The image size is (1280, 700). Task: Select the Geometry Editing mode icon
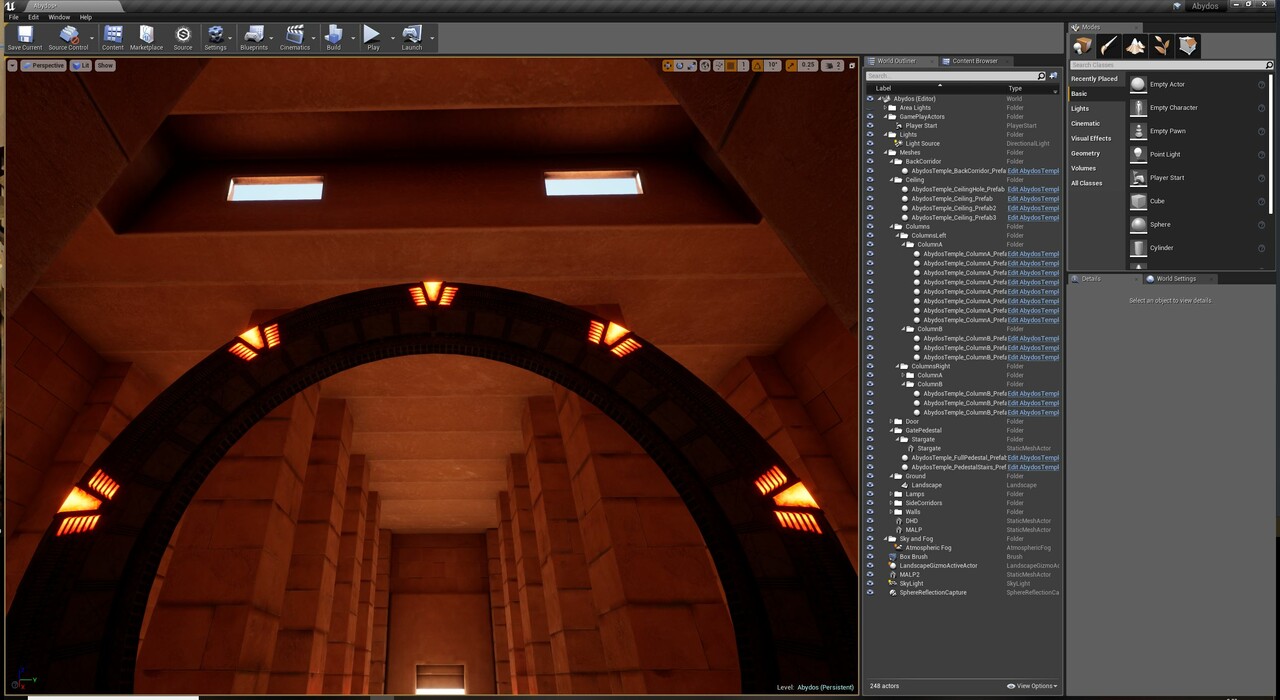1187,46
